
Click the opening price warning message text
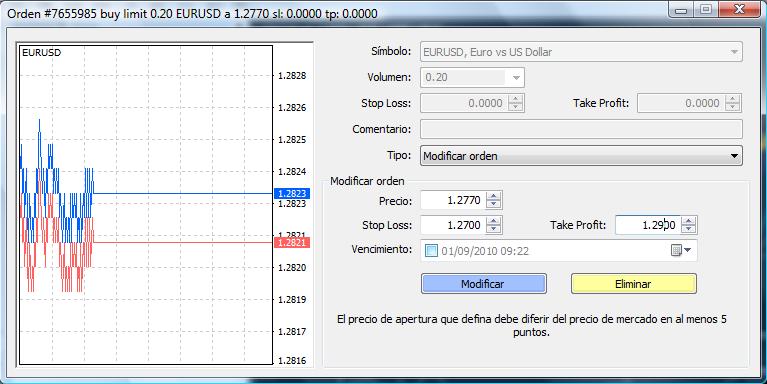[532, 325]
